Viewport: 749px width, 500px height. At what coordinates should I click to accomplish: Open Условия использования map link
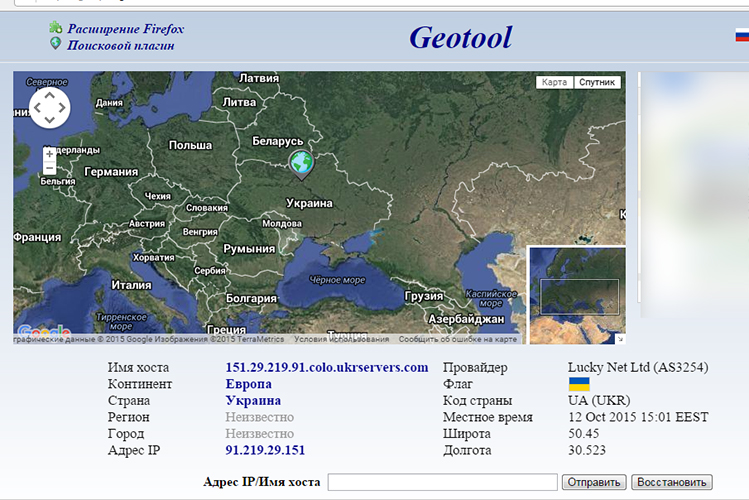click(342, 339)
